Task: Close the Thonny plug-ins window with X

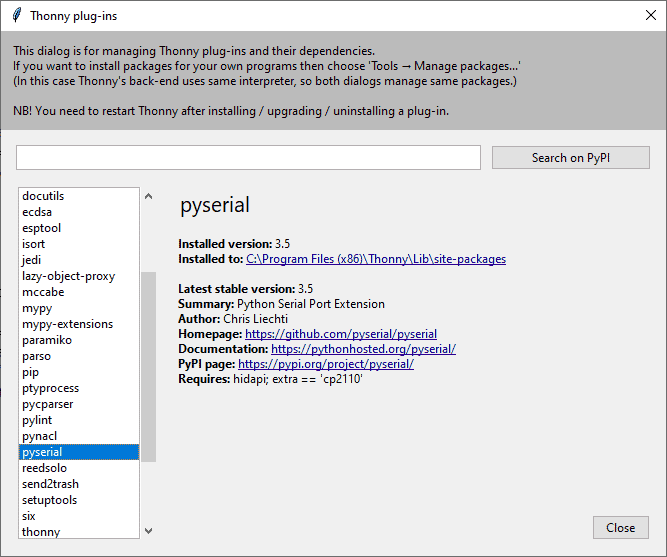Action: pos(650,15)
